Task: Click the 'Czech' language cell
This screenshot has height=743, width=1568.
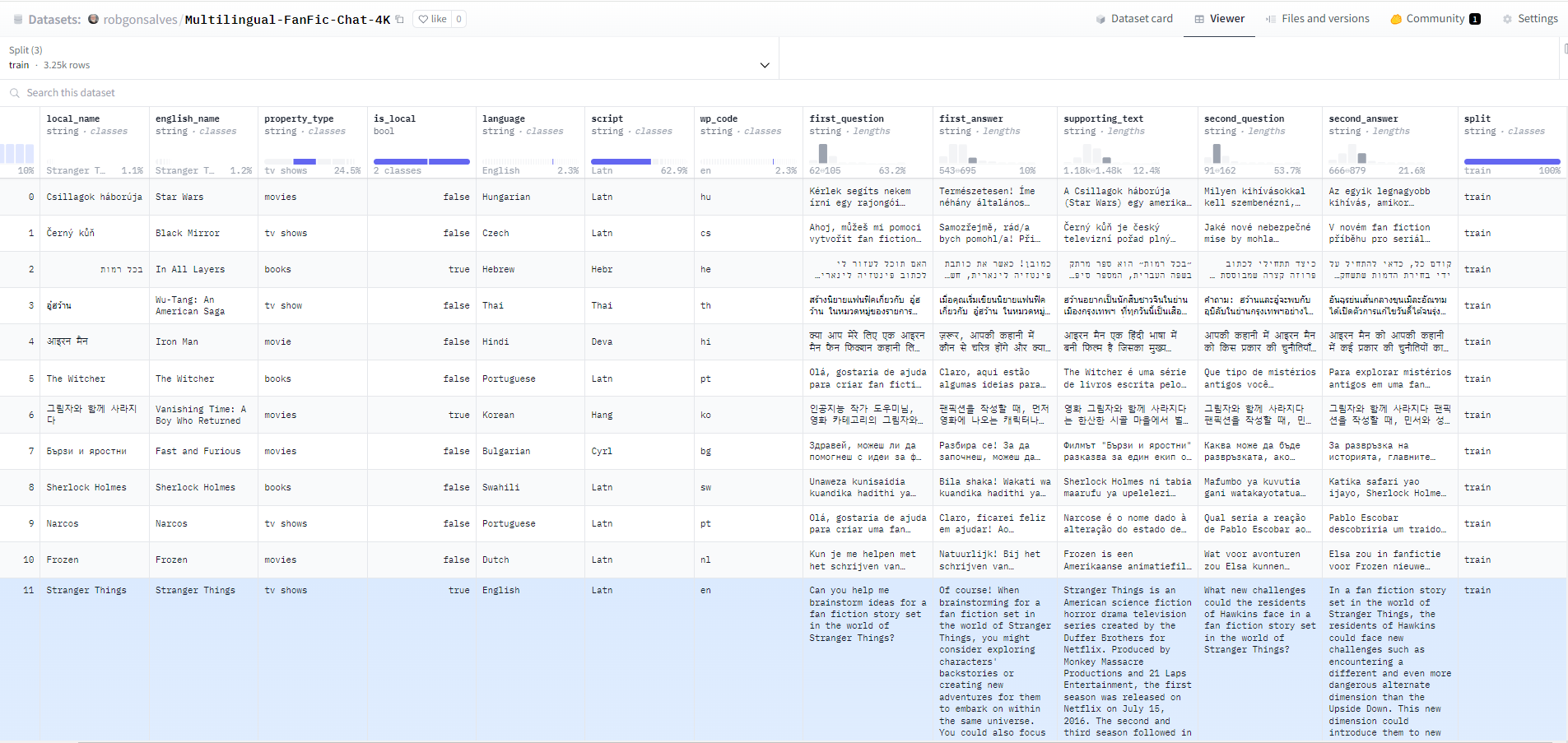Action: (530, 234)
